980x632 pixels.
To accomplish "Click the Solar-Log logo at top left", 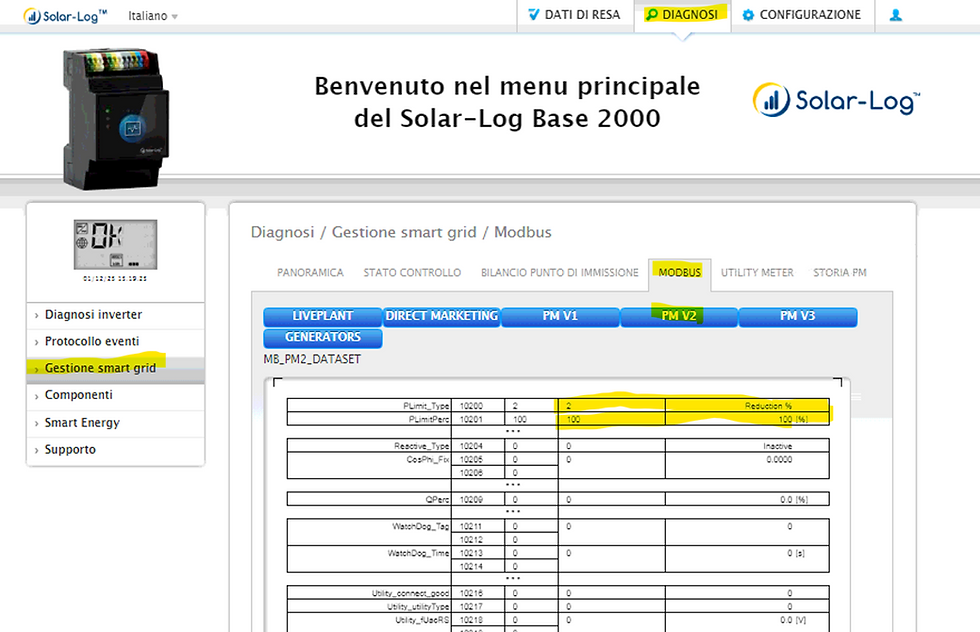I will click(65, 16).
